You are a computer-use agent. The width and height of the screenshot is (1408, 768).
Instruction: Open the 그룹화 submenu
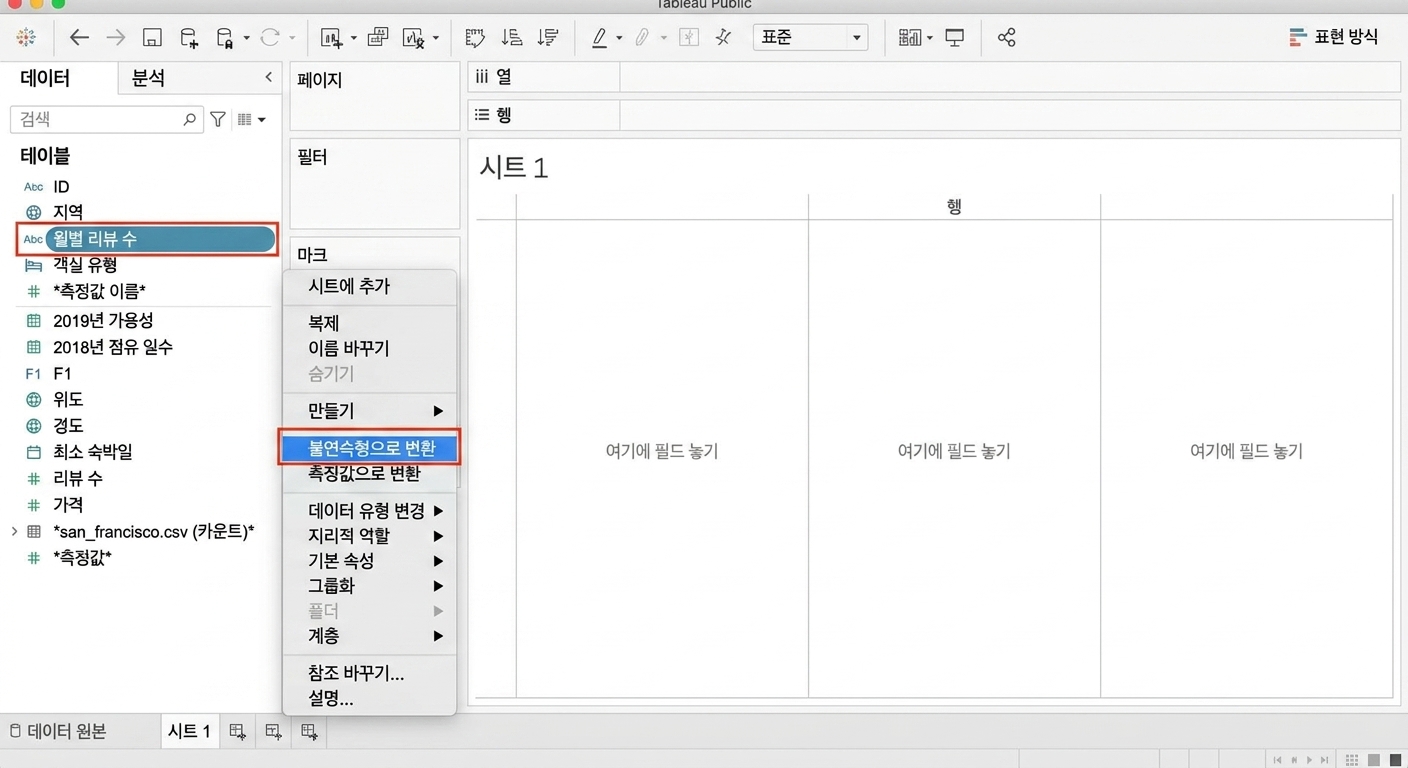pos(370,585)
